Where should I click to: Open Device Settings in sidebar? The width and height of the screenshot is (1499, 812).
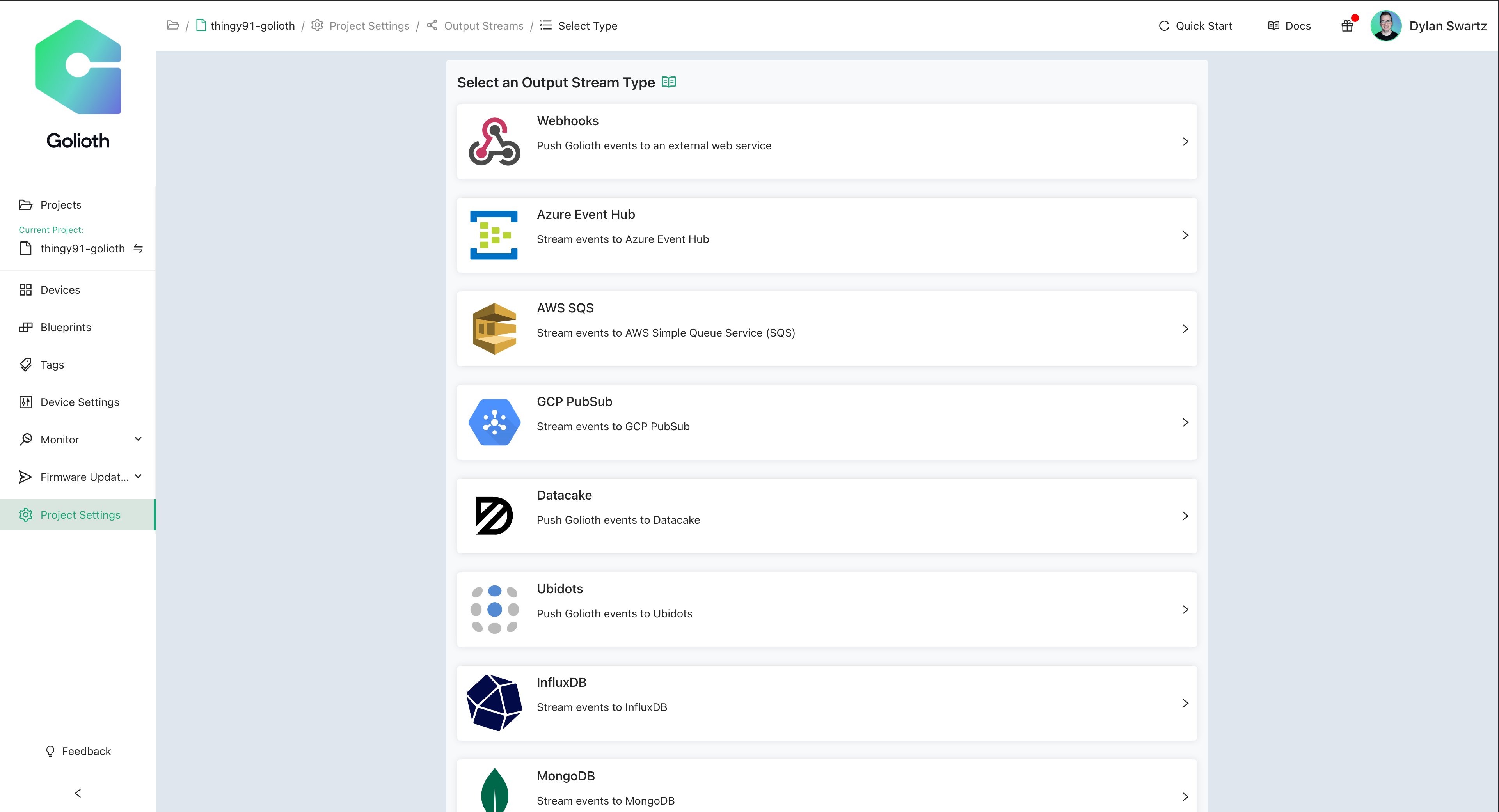(80, 402)
